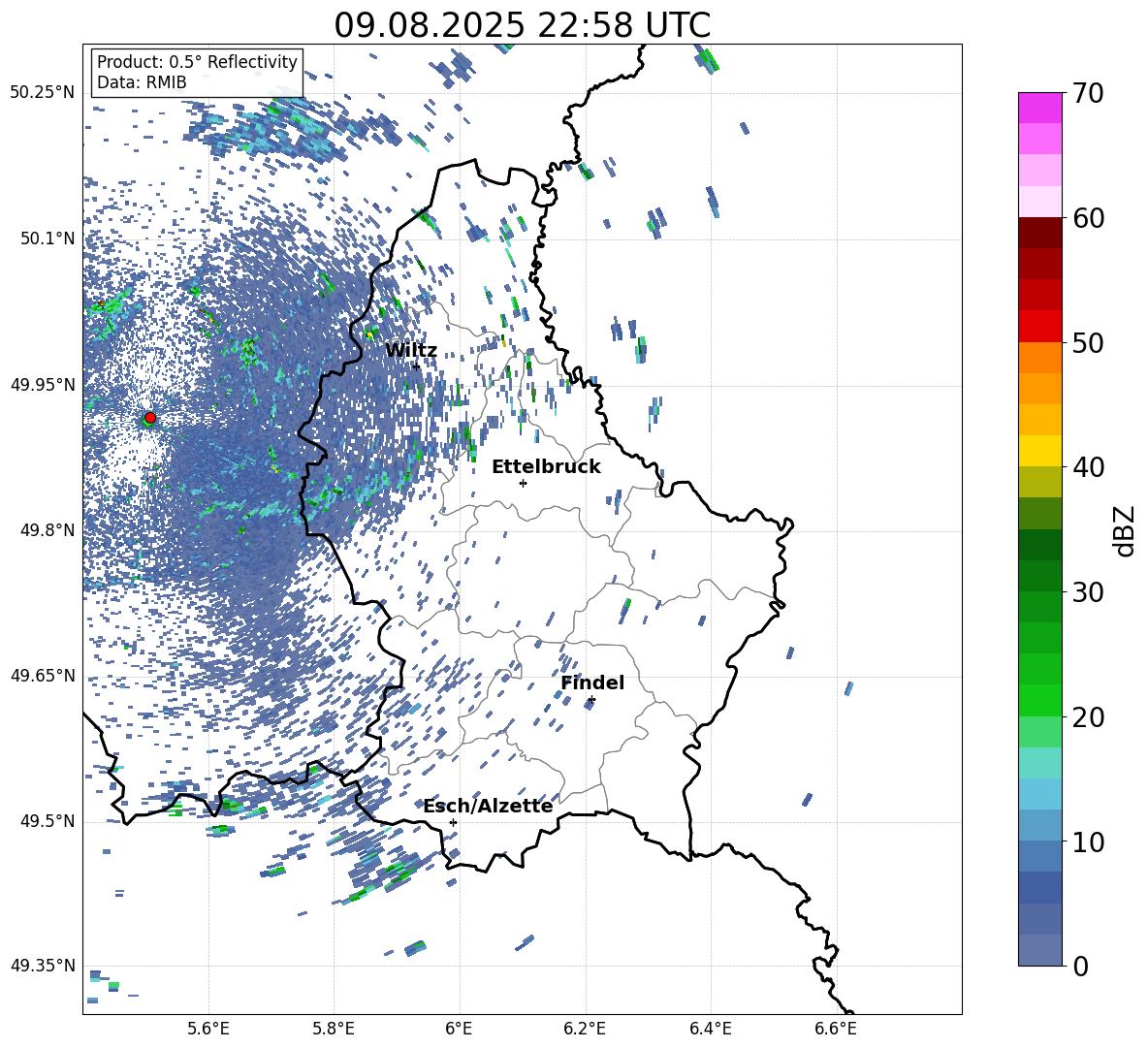Click the 20 value on colorbar
1148x1048 pixels.
click(1088, 717)
